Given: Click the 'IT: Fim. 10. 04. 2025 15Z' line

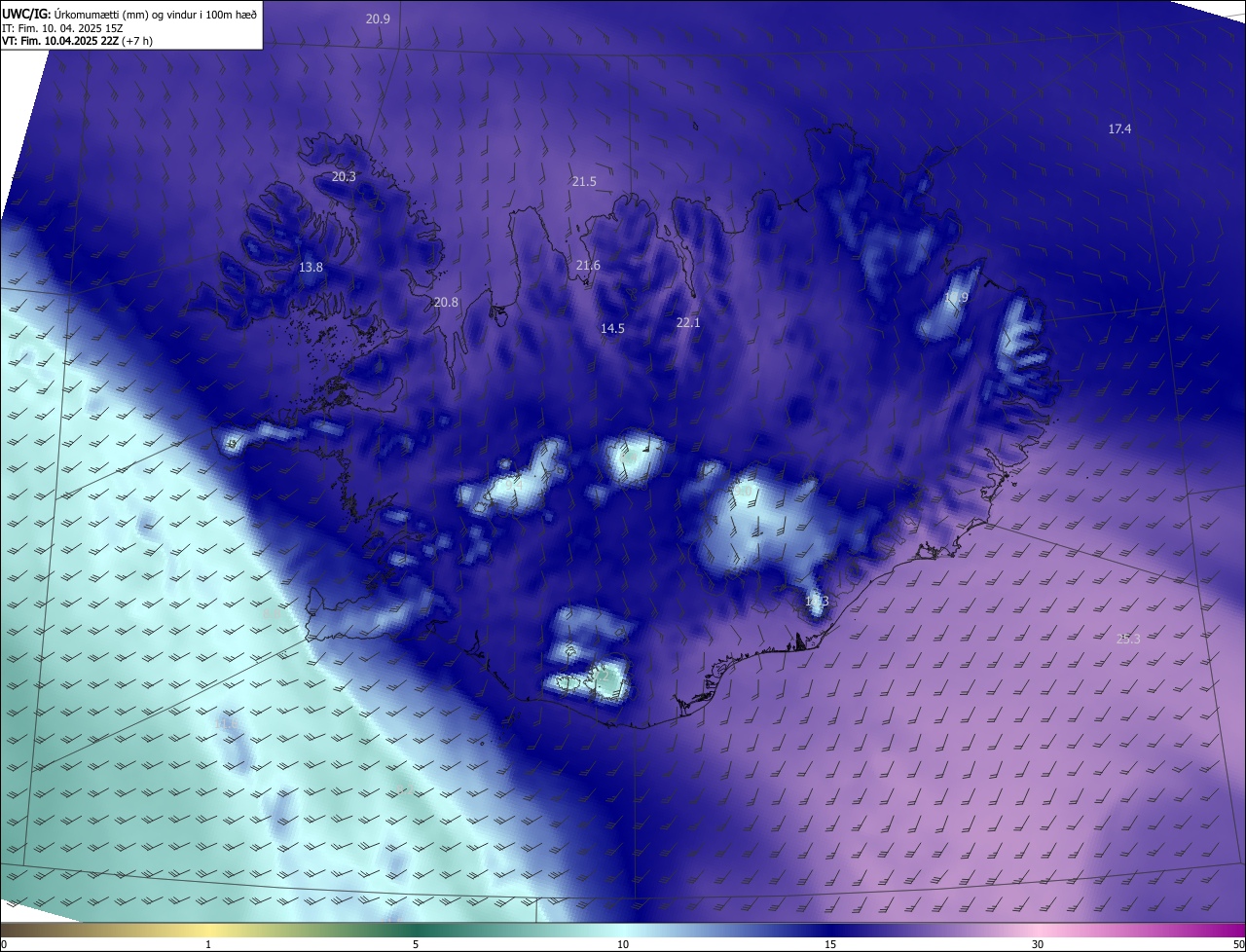Looking at the screenshot, I should [x=63, y=28].
